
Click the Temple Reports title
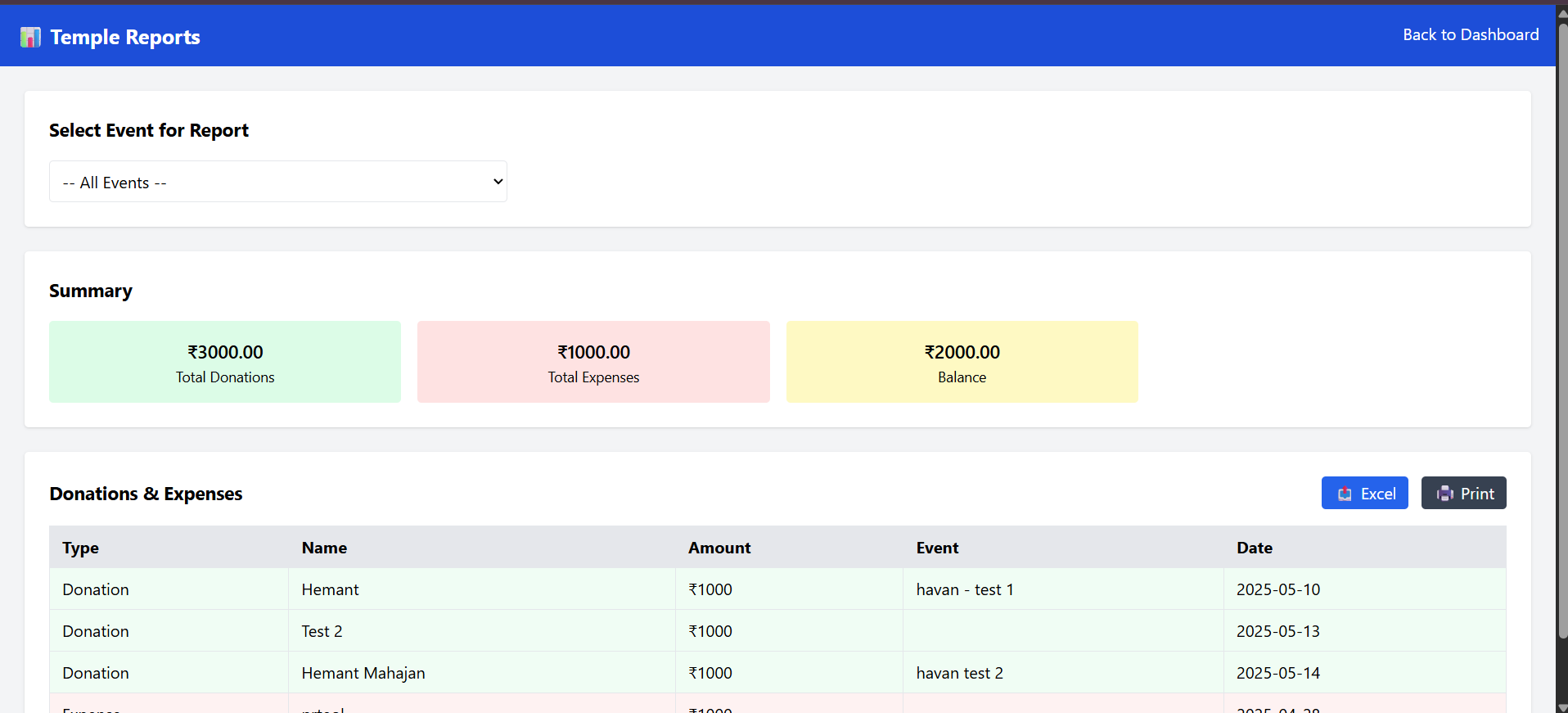125,37
